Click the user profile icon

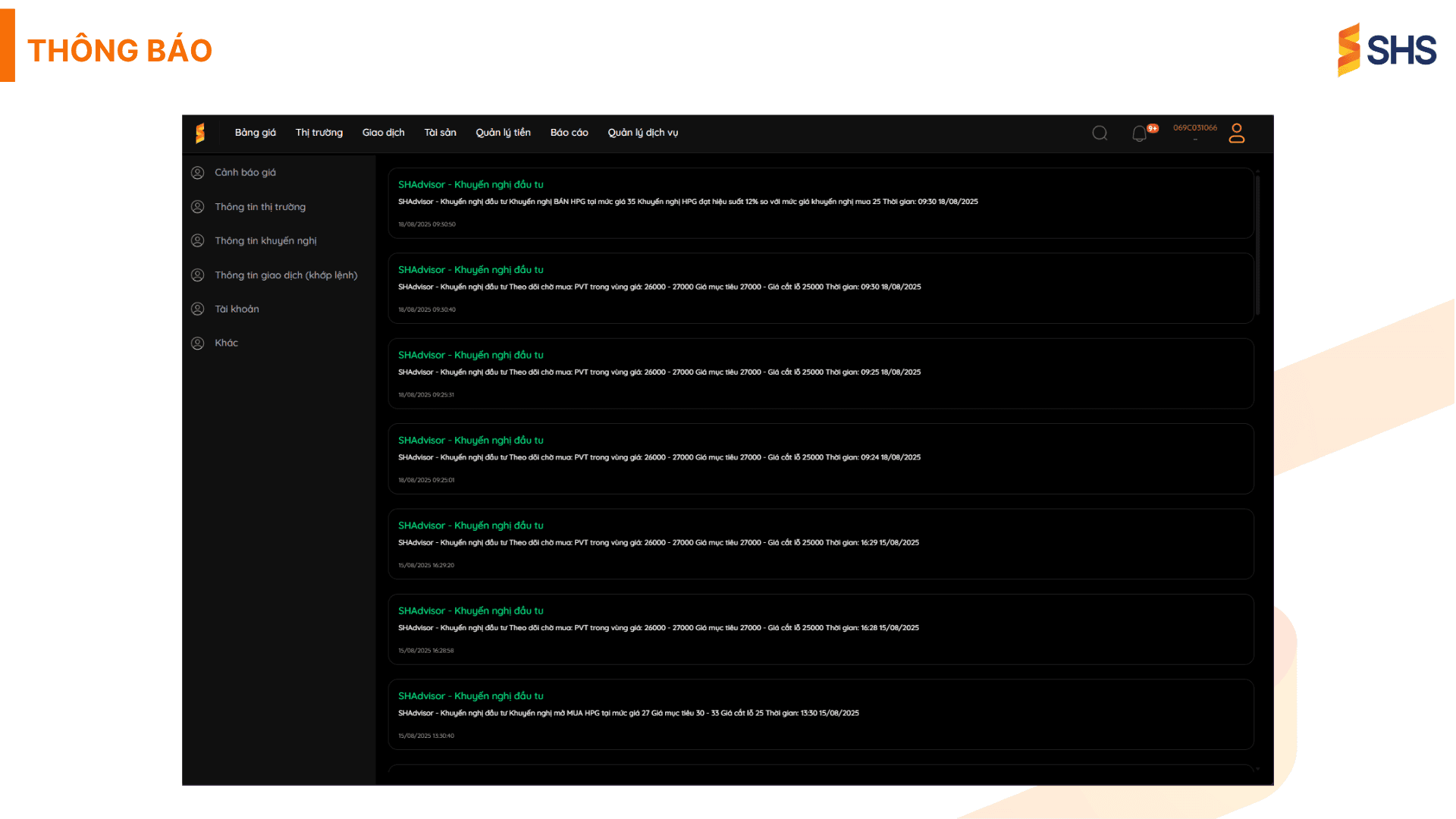[x=1237, y=133]
